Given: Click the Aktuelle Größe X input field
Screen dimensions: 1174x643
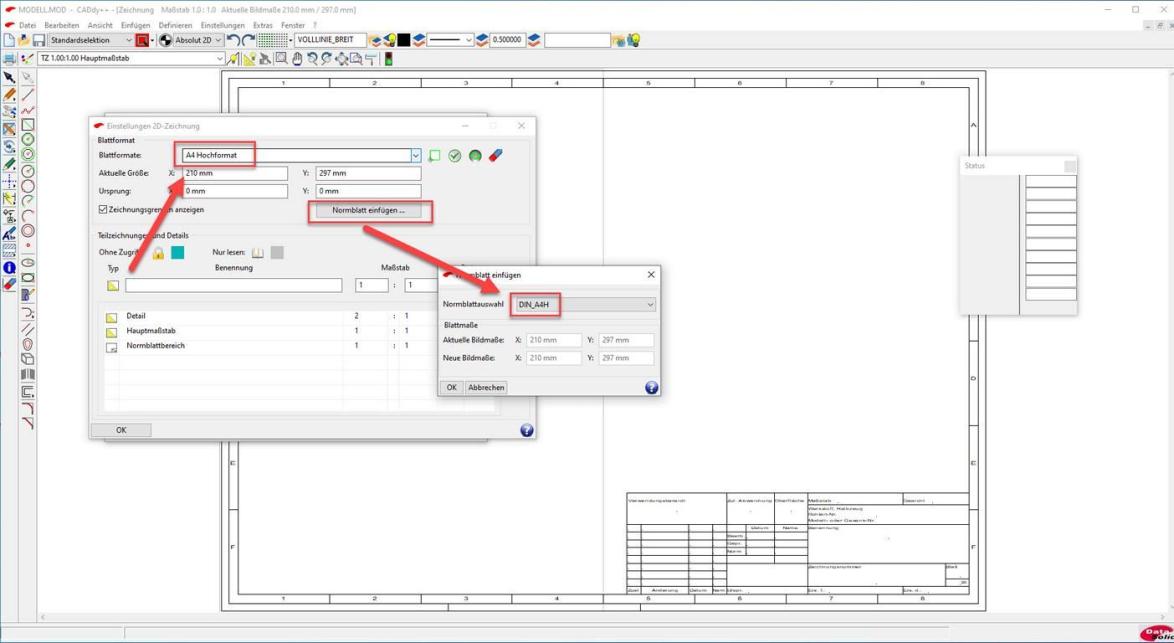Looking at the screenshot, I should [234, 173].
